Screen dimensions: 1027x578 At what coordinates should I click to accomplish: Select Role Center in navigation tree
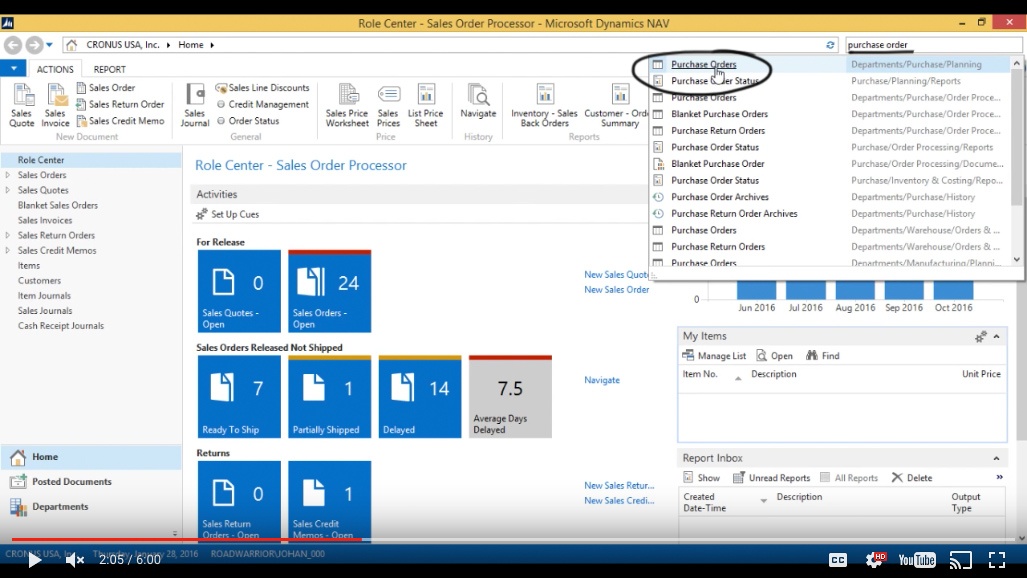[x=90, y=160]
